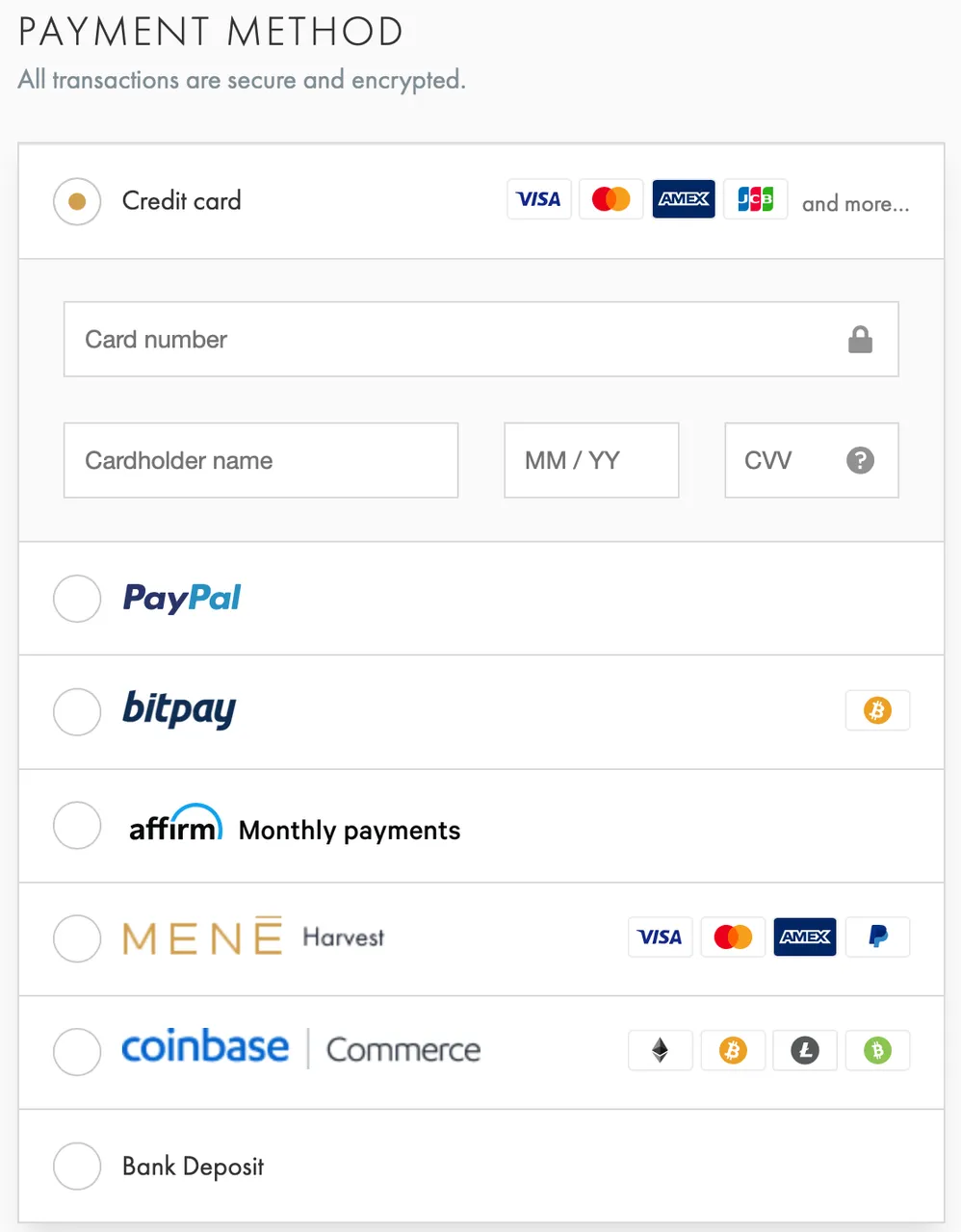Click the green Bitcoin Cash icon
This screenshot has height=1232, width=961.
[x=877, y=1050]
